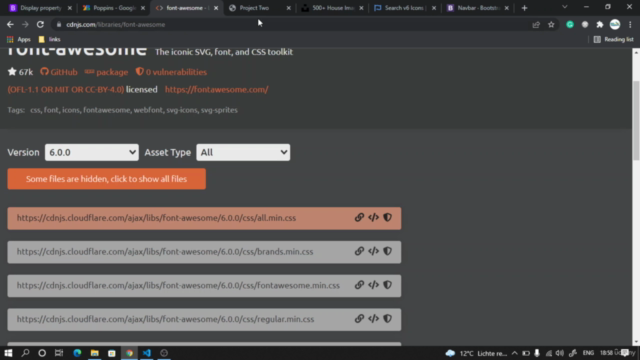
Task: Copy SRI shield icon for all.min.css
Action: coord(387,218)
